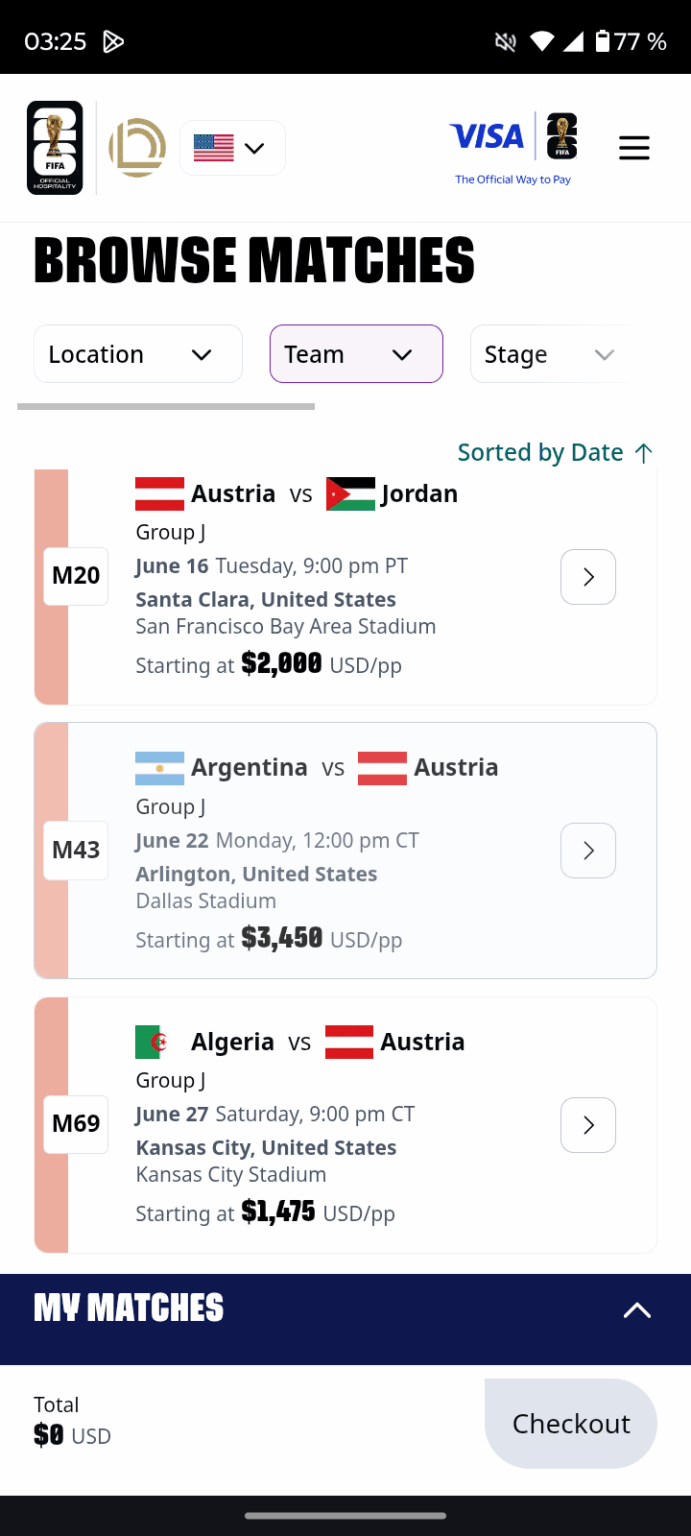The image size is (691, 1536).
Task: Open the Location filter dropdown
Action: (x=137, y=353)
